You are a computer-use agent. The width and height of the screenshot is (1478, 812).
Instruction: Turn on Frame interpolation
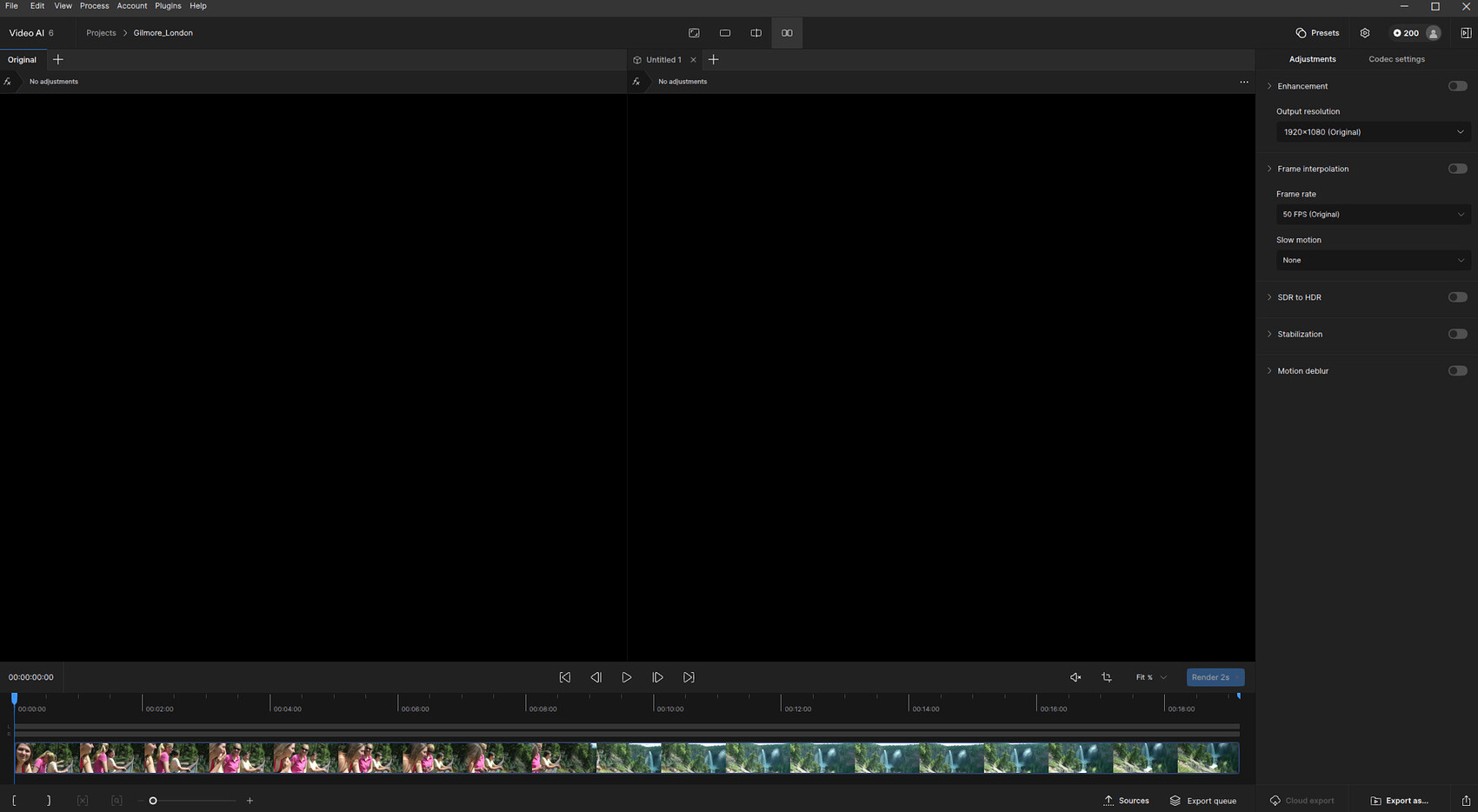(1457, 168)
